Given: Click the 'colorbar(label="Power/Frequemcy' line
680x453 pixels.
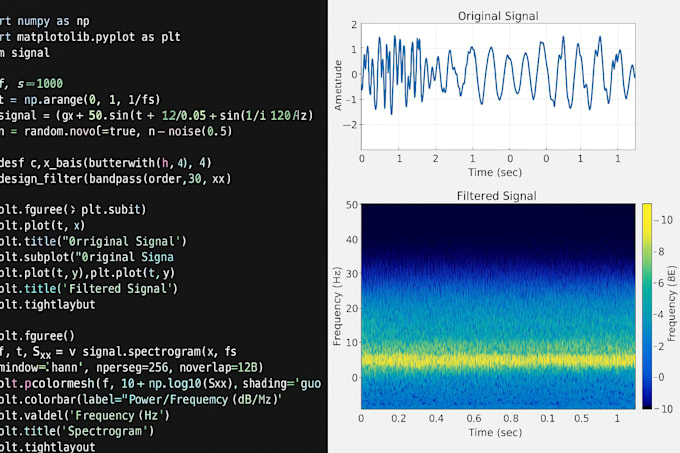Looking at the screenshot, I should click(141, 399).
